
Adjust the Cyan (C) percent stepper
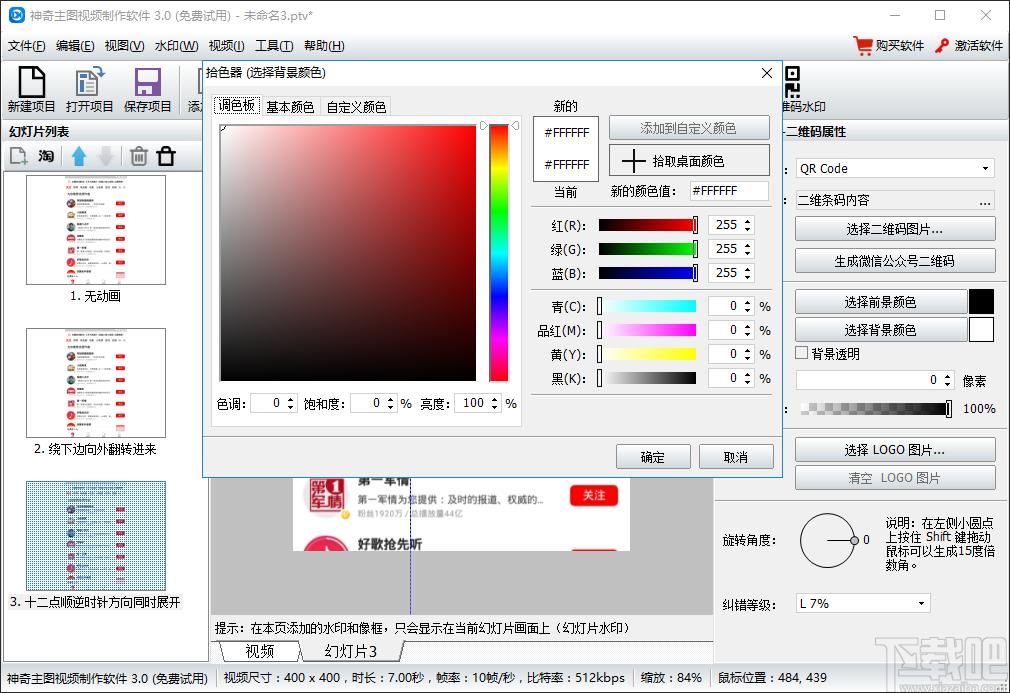coord(747,306)
